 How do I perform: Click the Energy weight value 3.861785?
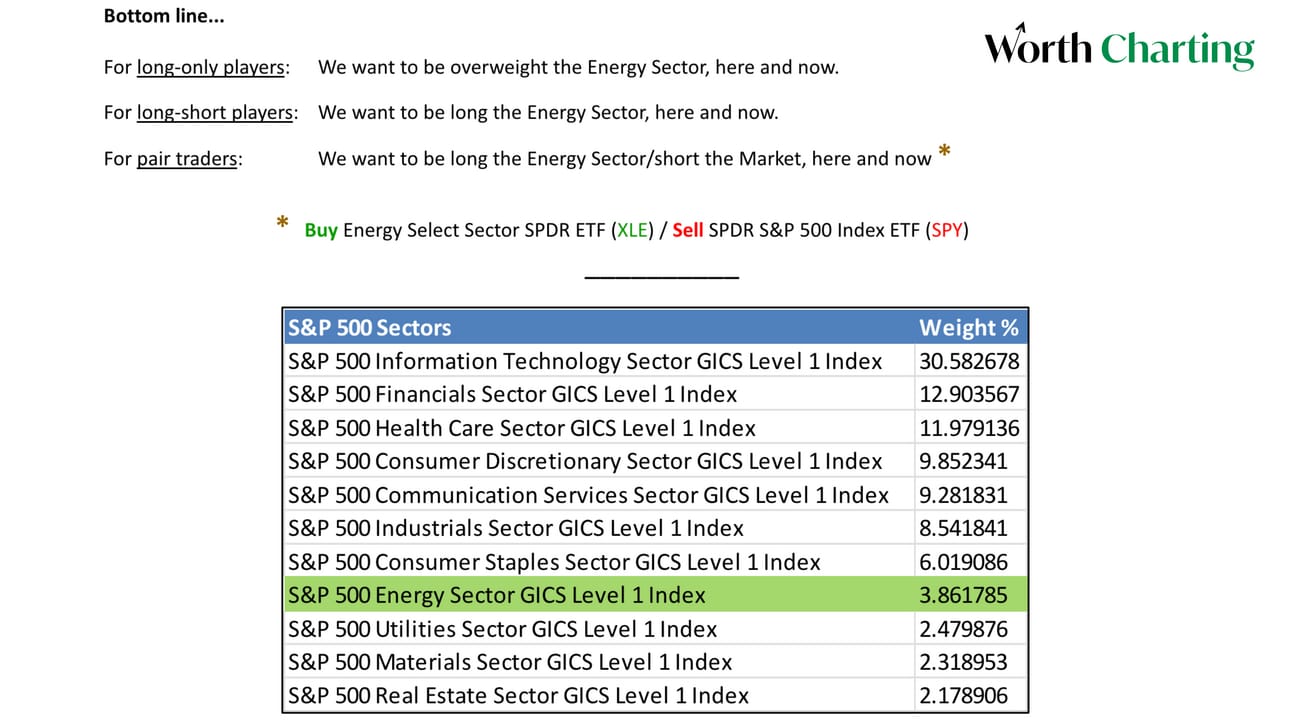[x=963, y=595]
